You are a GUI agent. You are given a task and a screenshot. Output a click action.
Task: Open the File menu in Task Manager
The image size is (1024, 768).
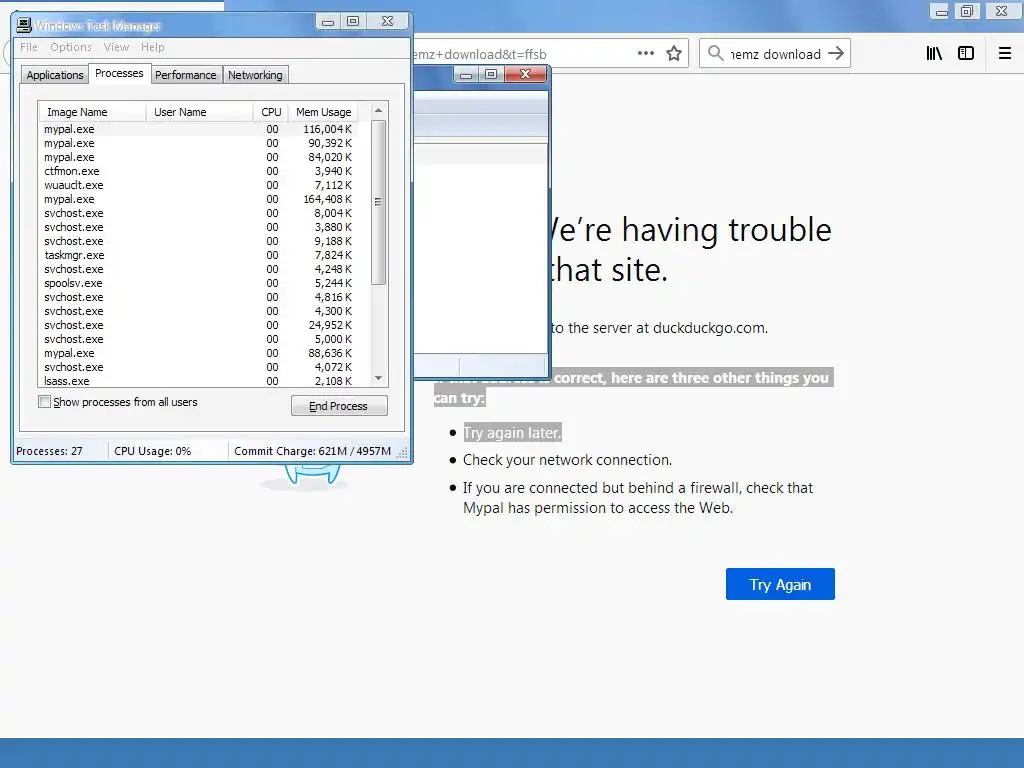point(29,47)
